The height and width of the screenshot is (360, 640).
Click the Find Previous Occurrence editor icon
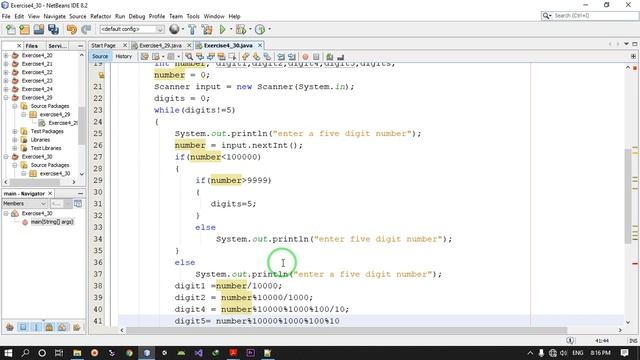tap(200, 57)
